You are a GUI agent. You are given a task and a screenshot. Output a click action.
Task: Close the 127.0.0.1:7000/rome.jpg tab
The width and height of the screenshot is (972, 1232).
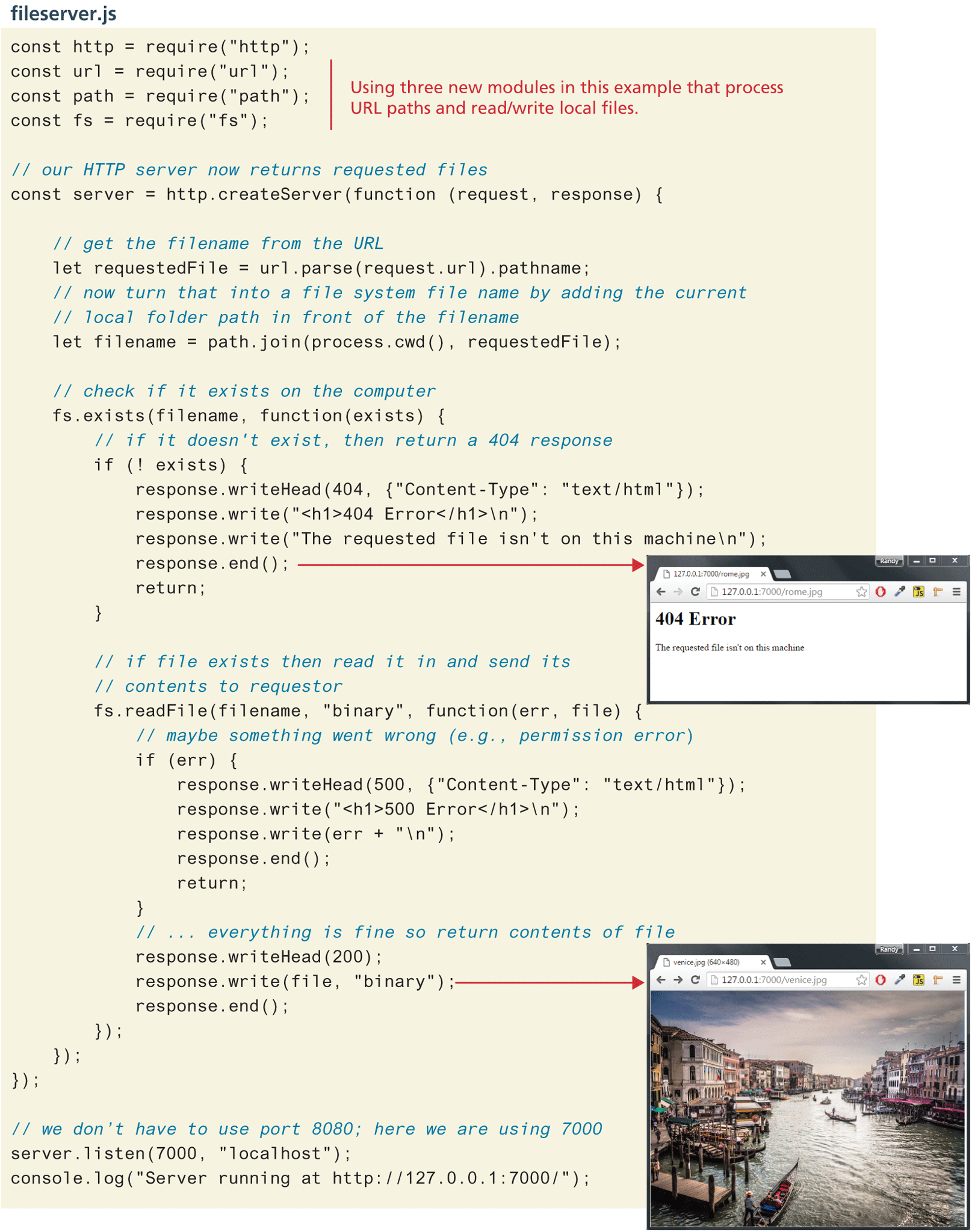tap(763, 574)
